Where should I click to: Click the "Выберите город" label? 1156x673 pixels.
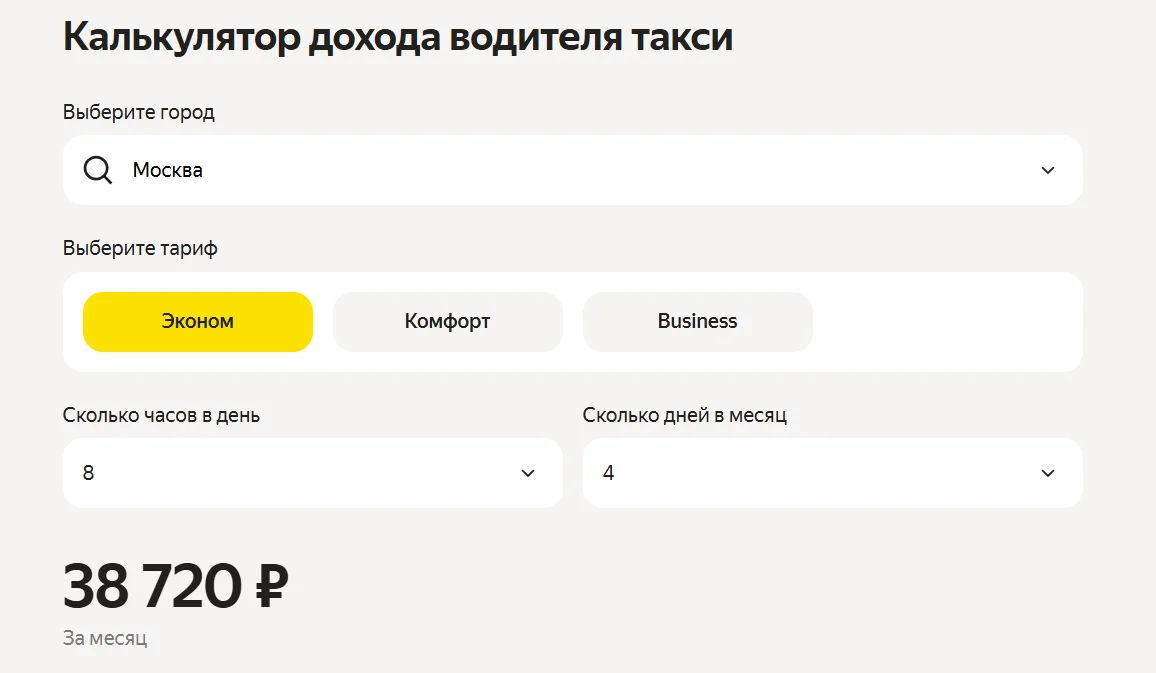[139, 112]
